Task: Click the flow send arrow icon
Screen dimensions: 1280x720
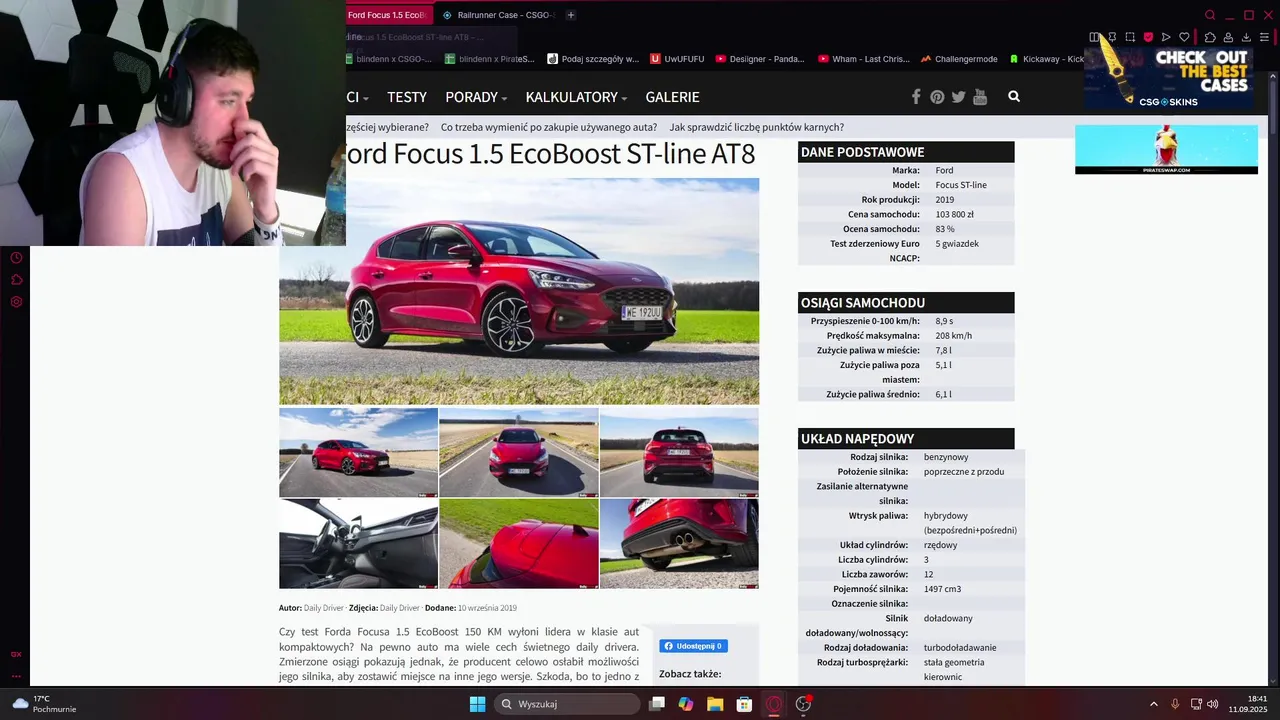Action: 1166,37
